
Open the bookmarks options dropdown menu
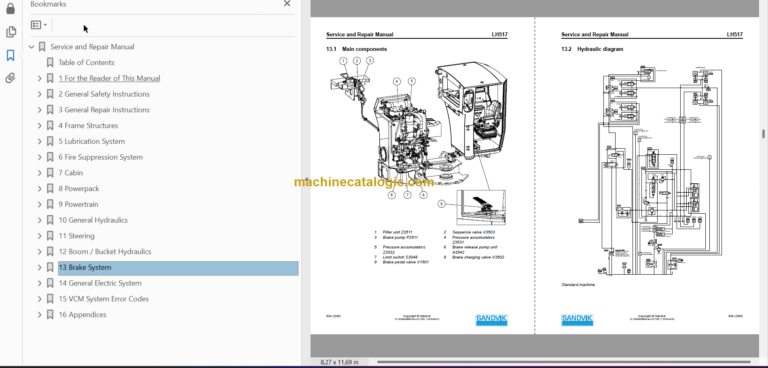39,25
